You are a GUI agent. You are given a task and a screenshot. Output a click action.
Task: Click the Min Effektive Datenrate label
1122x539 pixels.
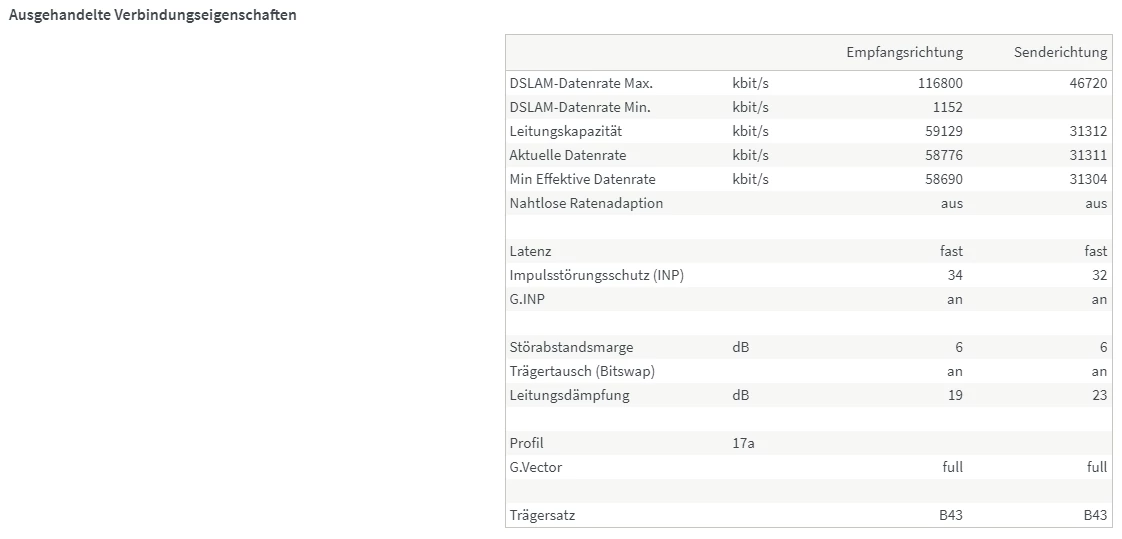pyautogui.click(x=582, y=179)
